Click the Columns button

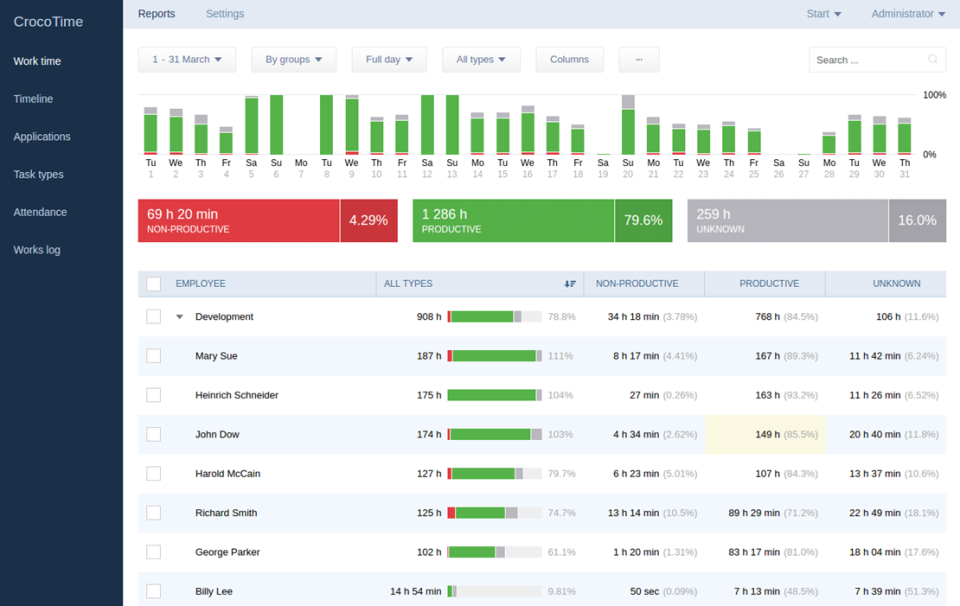coord(569,60)
